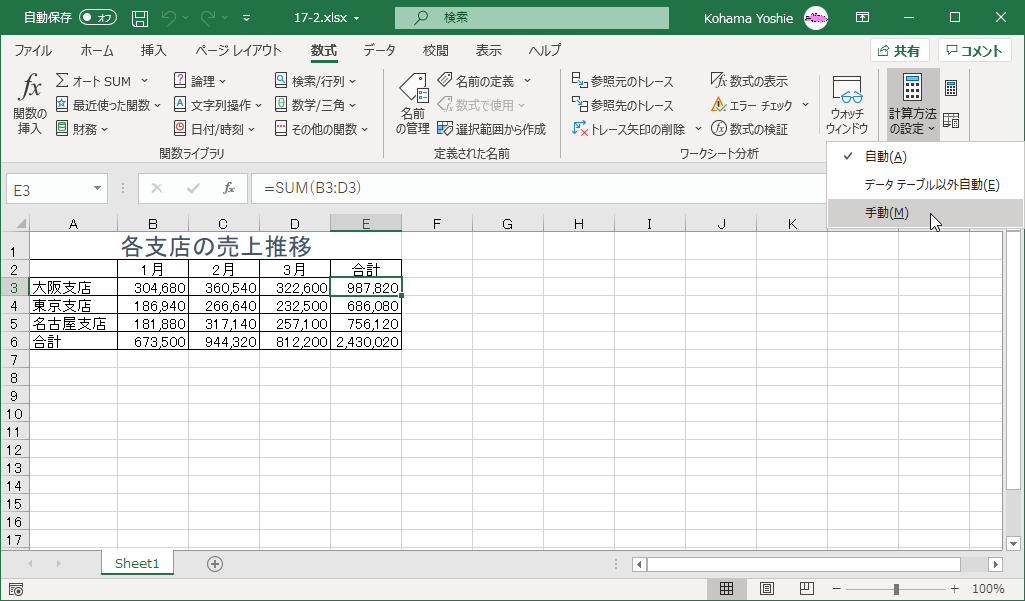Switch to Home (ホーム) tab

97,50
